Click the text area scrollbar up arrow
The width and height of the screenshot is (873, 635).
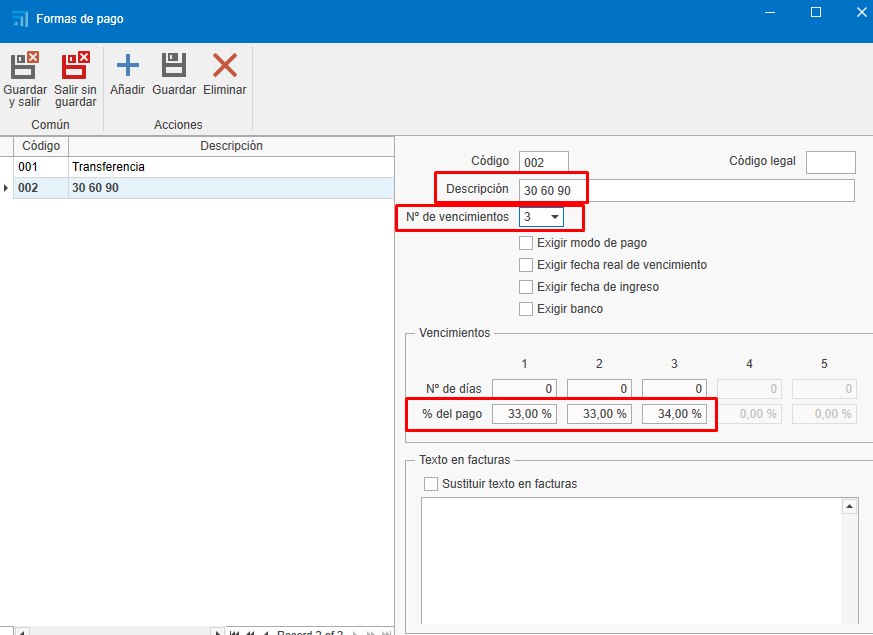pyautogui.click(x=849, y=506)
